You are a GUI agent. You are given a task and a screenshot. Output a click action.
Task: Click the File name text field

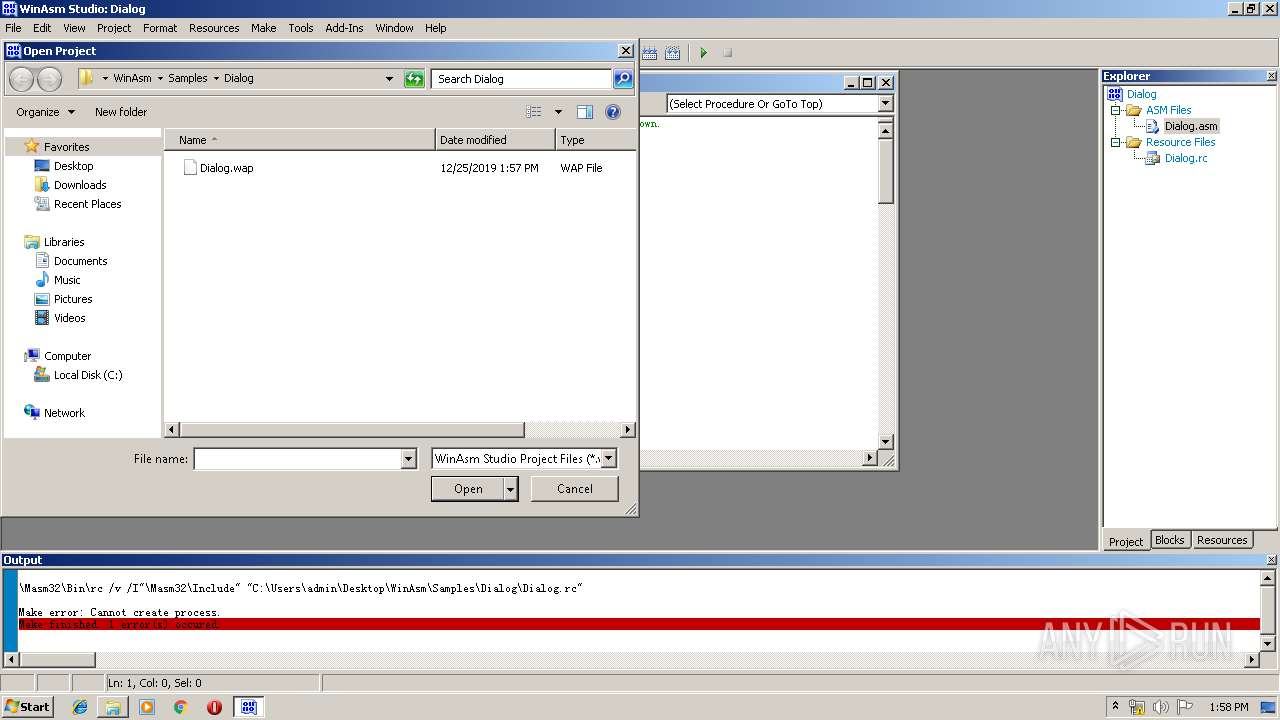tap(297, 459)
